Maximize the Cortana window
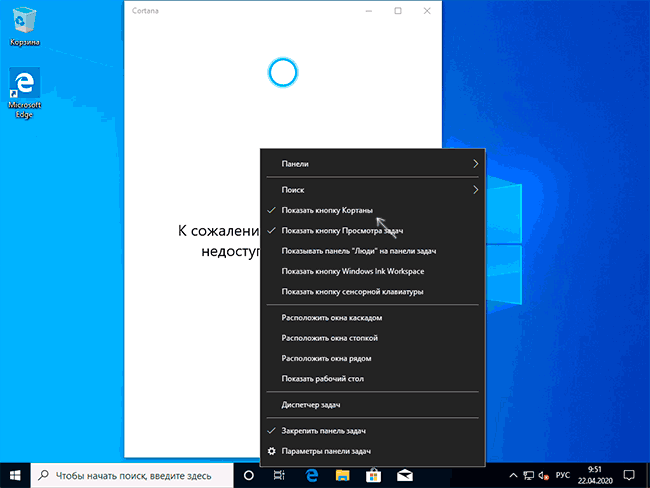 pos(398,11)
